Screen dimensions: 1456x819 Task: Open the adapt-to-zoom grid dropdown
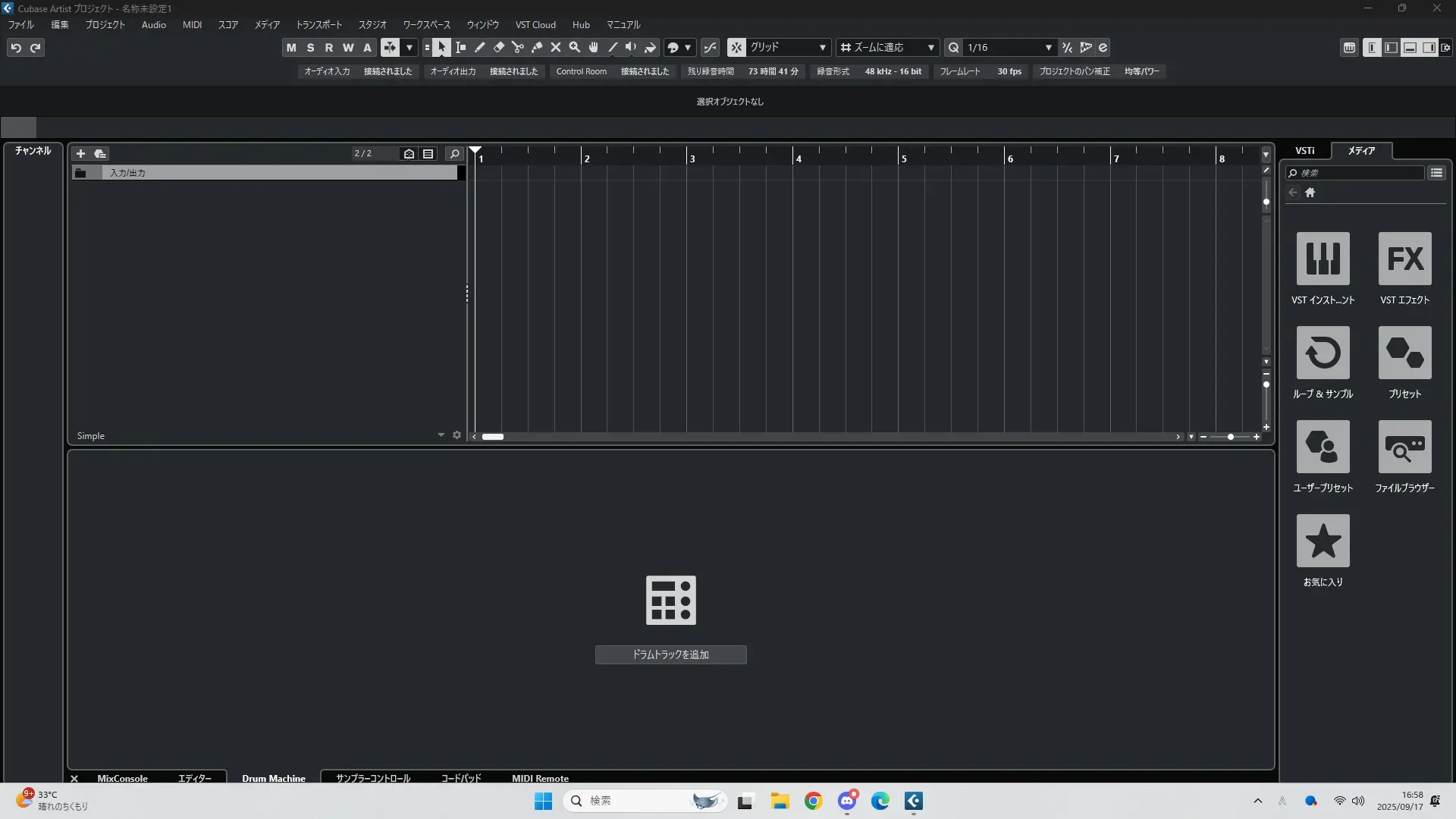887,48
